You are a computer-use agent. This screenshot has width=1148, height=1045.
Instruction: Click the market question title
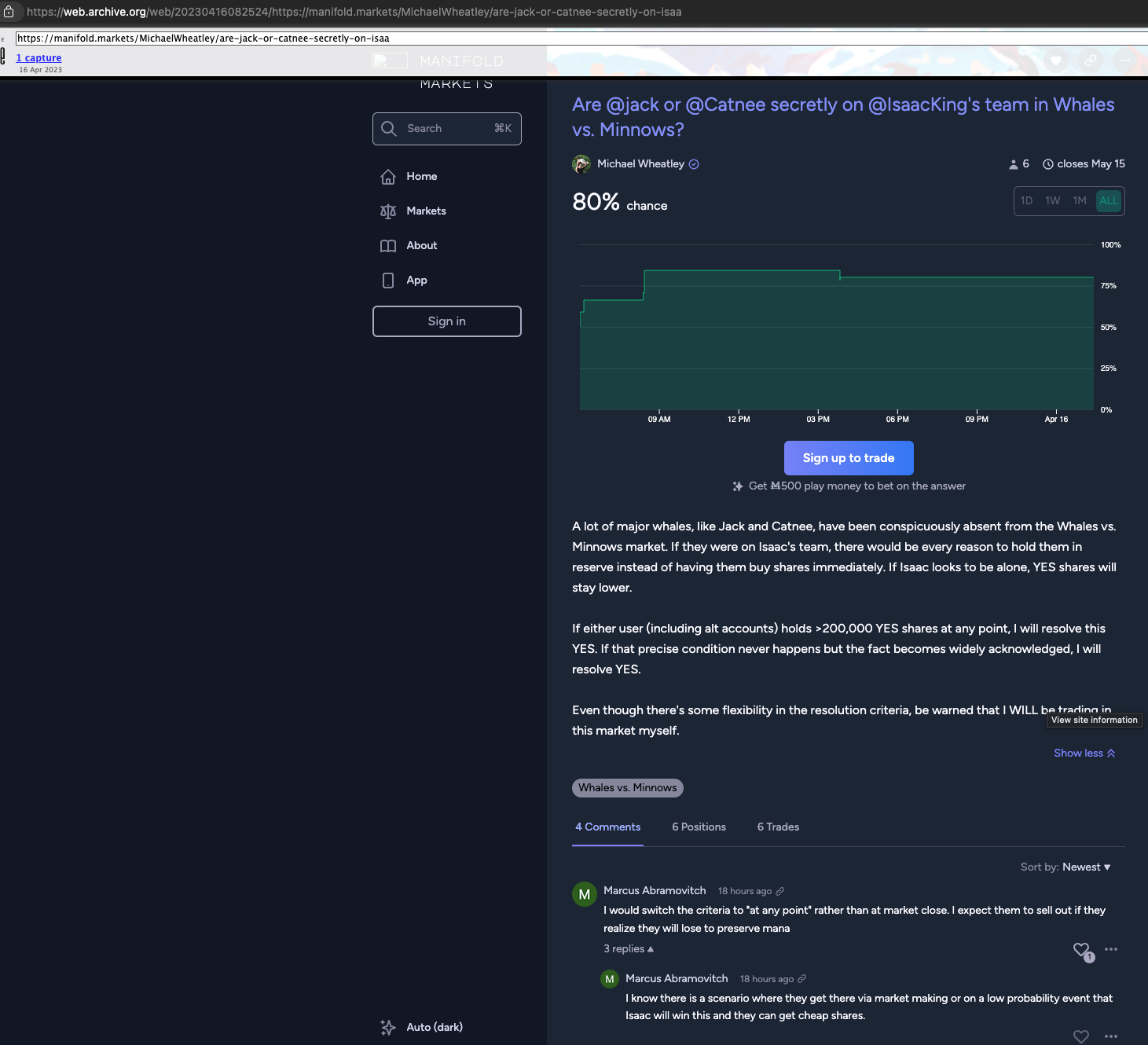[843, 117]
